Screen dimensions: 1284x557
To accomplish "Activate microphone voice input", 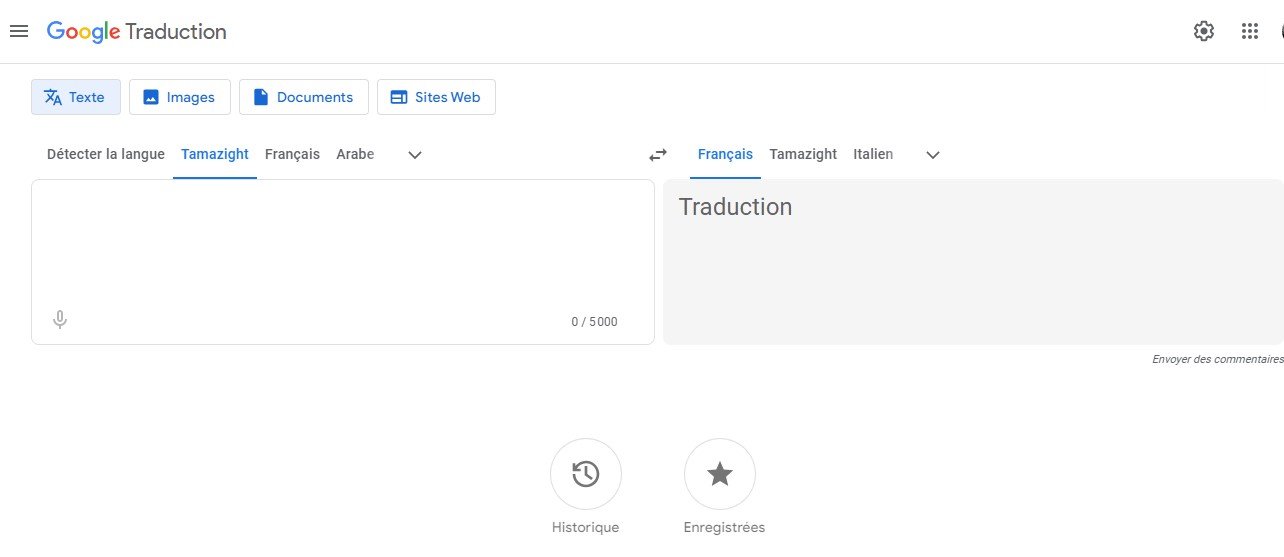I will pos(60,320).
